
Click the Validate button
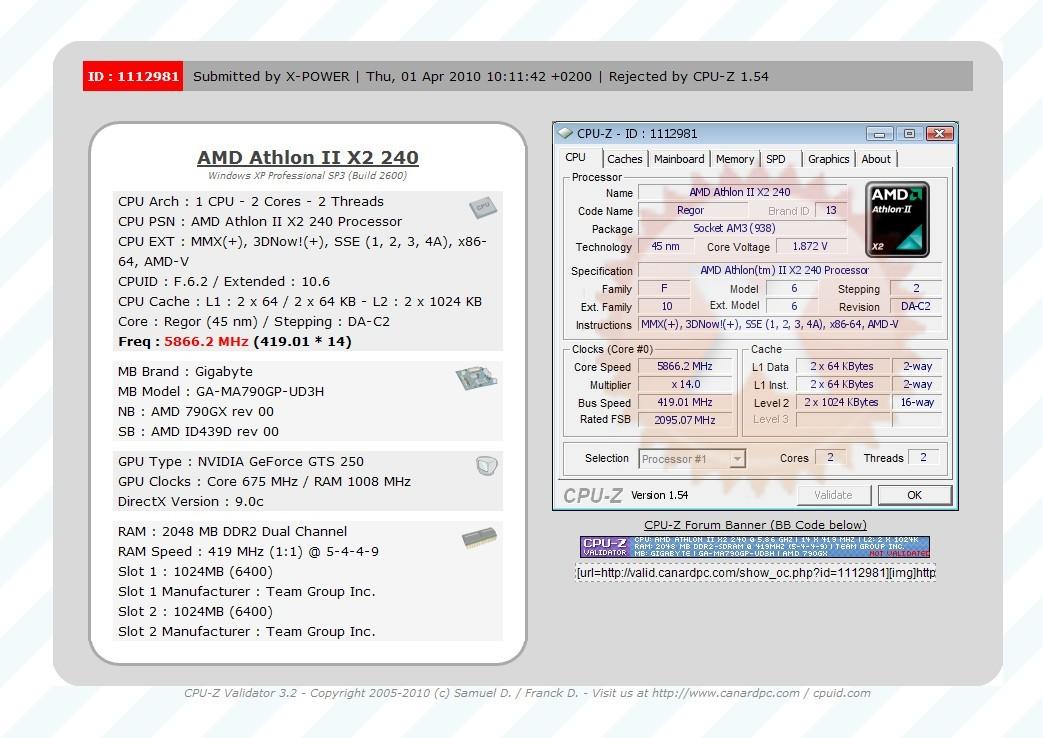coord(833,495)
